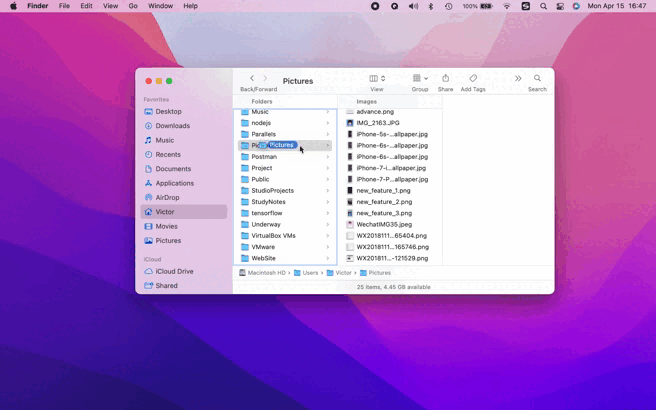Viewport: 656px width, 410px height.
Task: Open the Apple menu
Action: 13,6
